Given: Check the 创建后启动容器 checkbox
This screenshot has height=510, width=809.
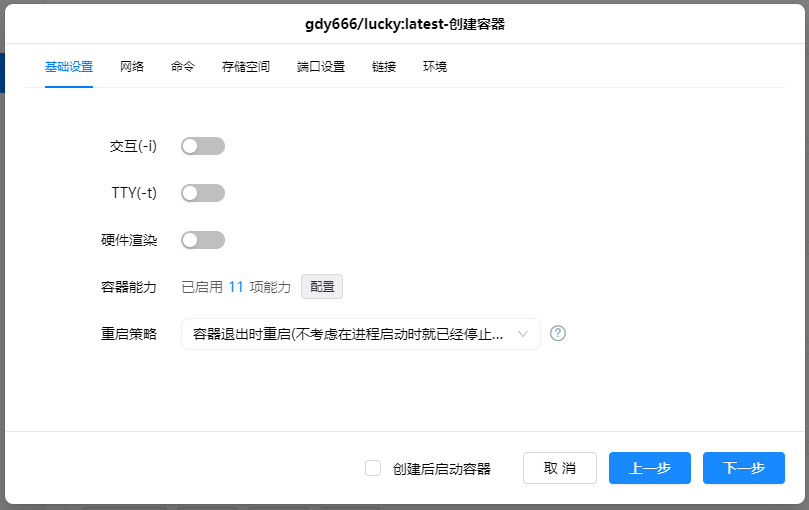Looking at the screenshot, I should point(373,468).
